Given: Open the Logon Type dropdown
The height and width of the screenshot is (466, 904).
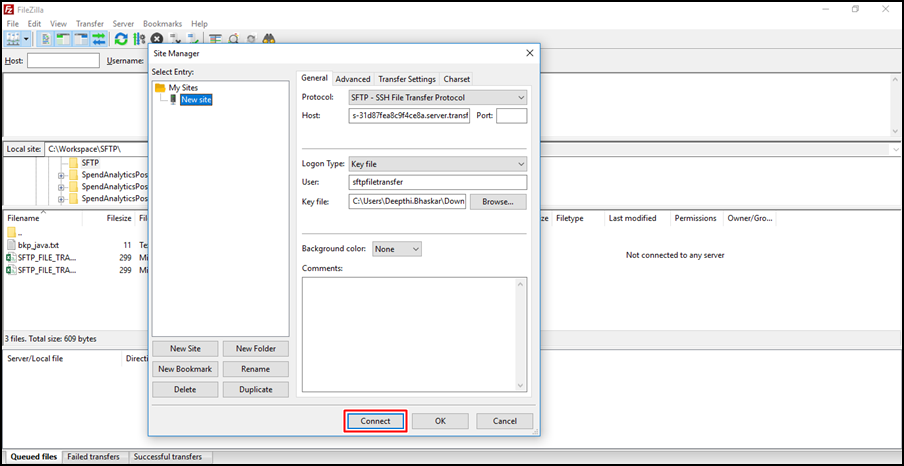Looking at the screenshot, I should pos(438,164).
